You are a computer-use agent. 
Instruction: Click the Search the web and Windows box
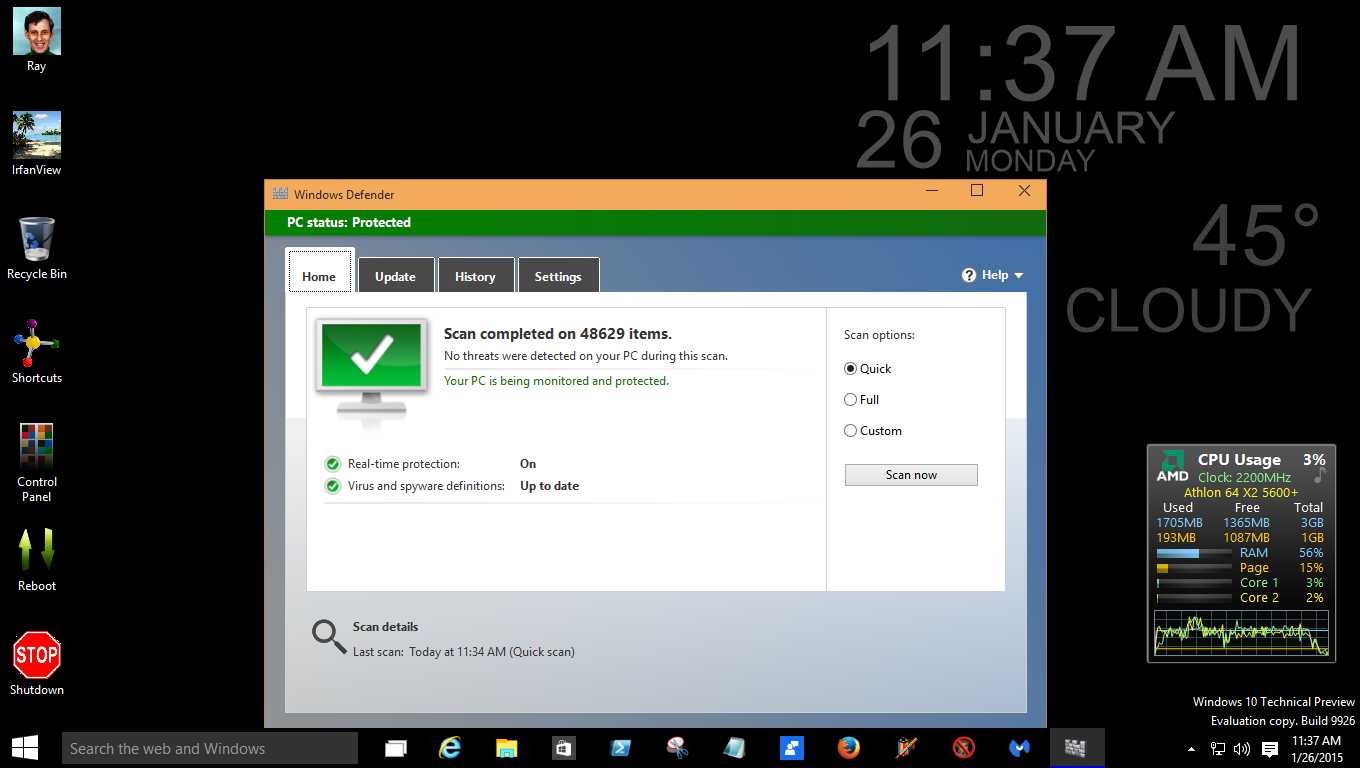coord(209,748)
